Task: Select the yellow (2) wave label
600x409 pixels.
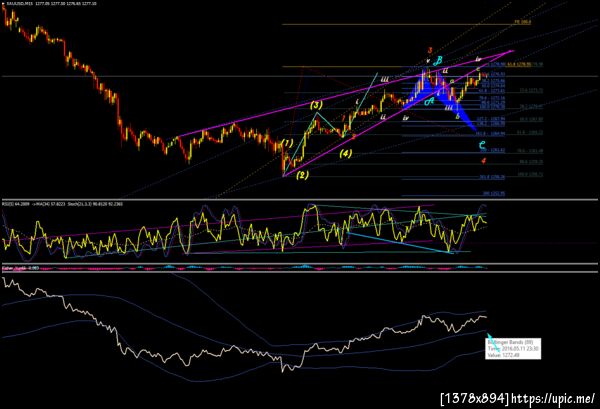Action: point(302,175)
